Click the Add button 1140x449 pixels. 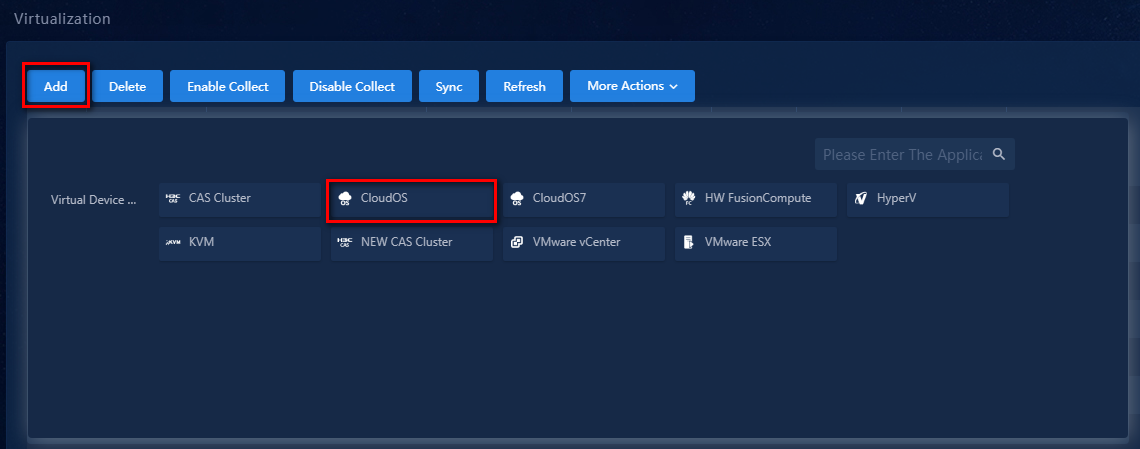pos(55,86)
